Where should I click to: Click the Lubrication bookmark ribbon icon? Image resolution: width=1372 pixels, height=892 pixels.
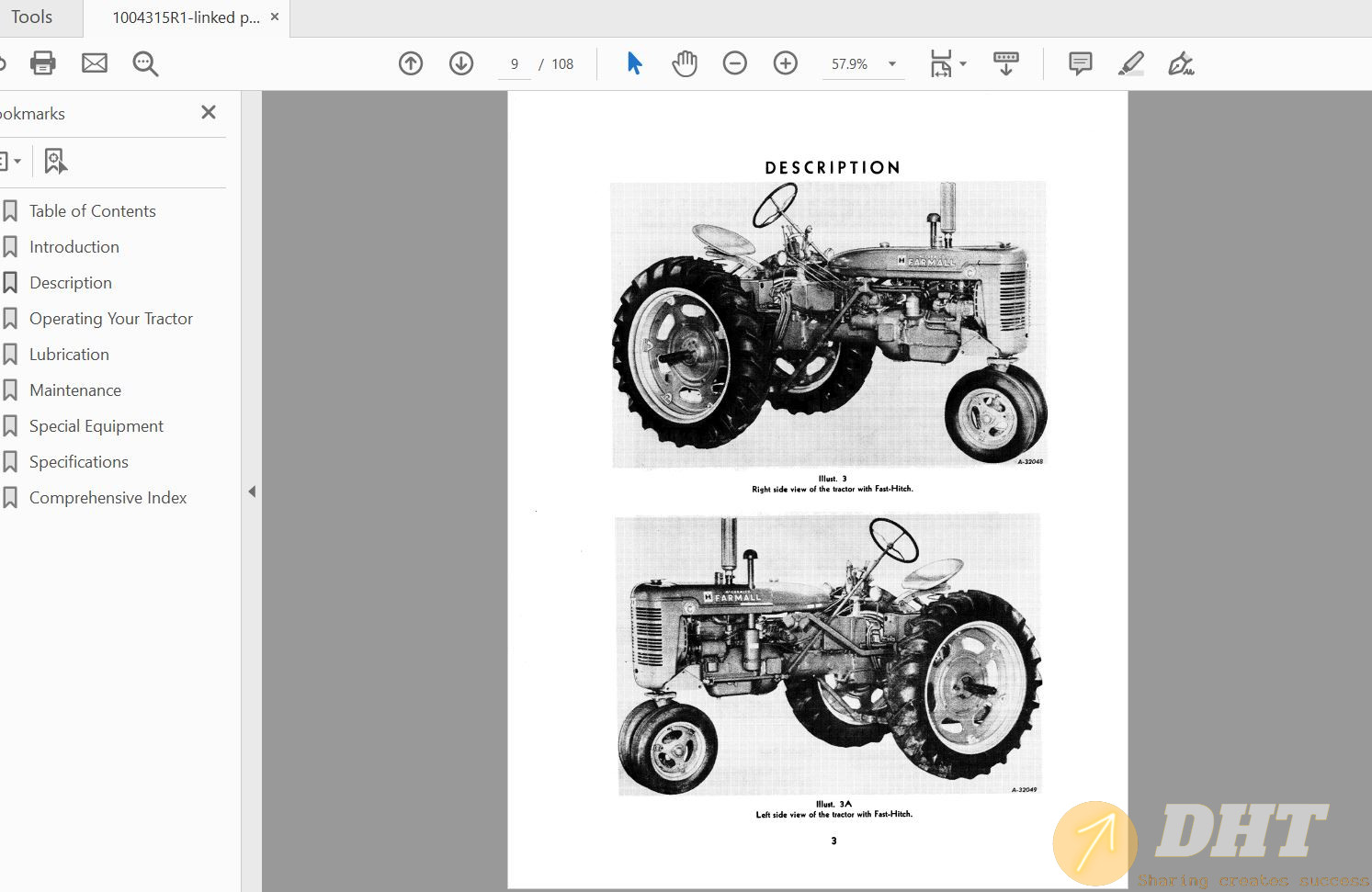[x=10, y=355]
